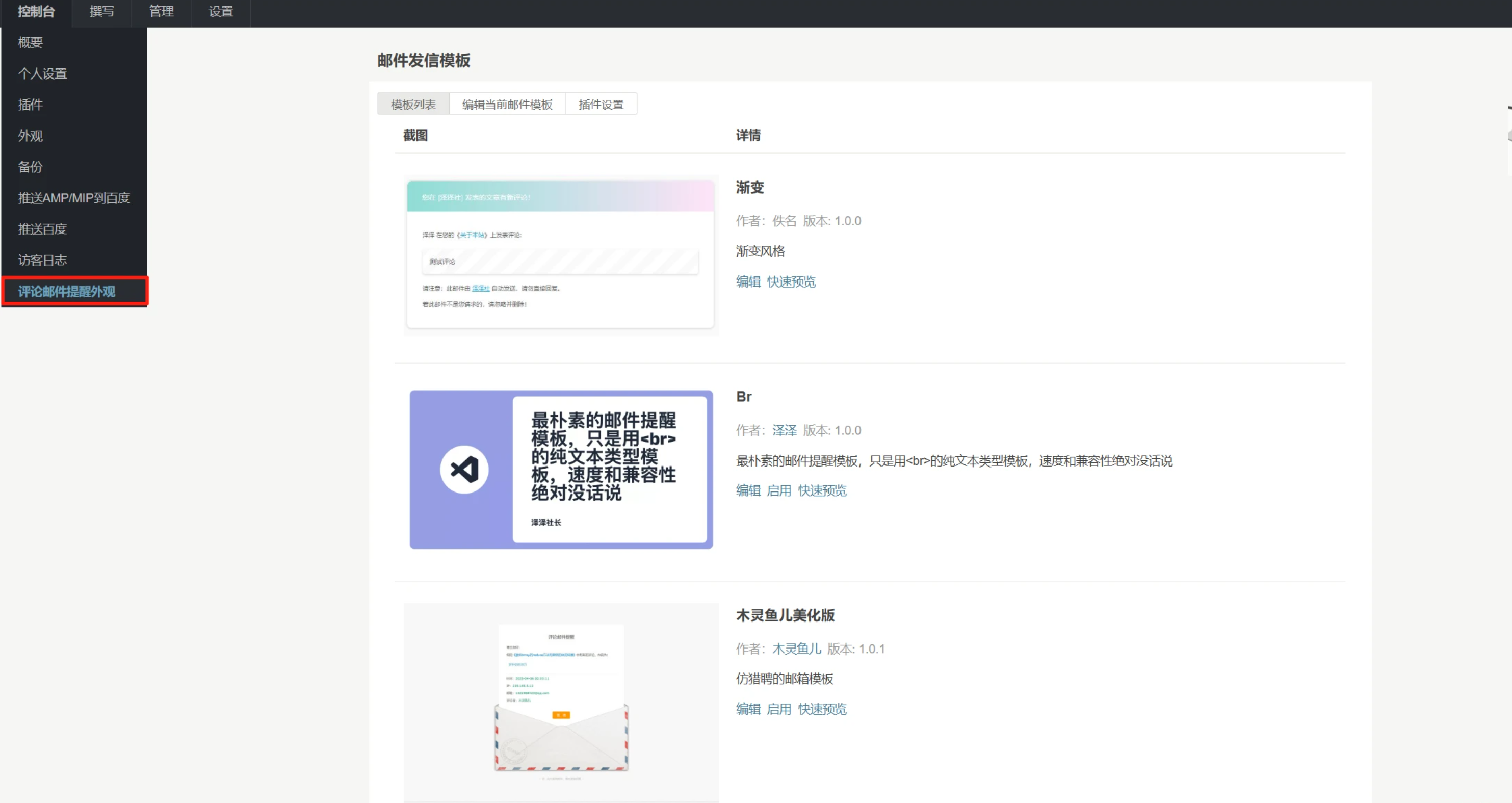Open the 插件 page
Image resolution: width=1512 pixels, height=803 pixels.
click(x=31, y=104)
